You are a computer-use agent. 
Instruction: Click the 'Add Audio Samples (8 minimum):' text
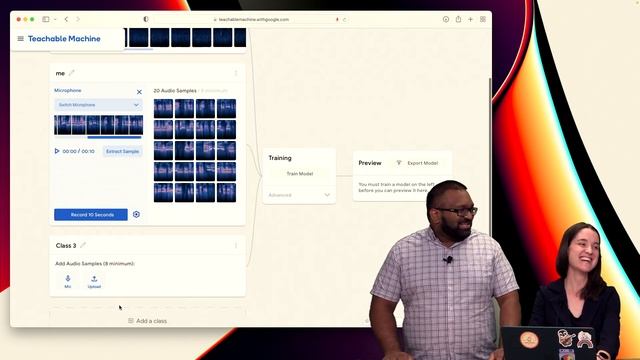(x=95, y=264)
